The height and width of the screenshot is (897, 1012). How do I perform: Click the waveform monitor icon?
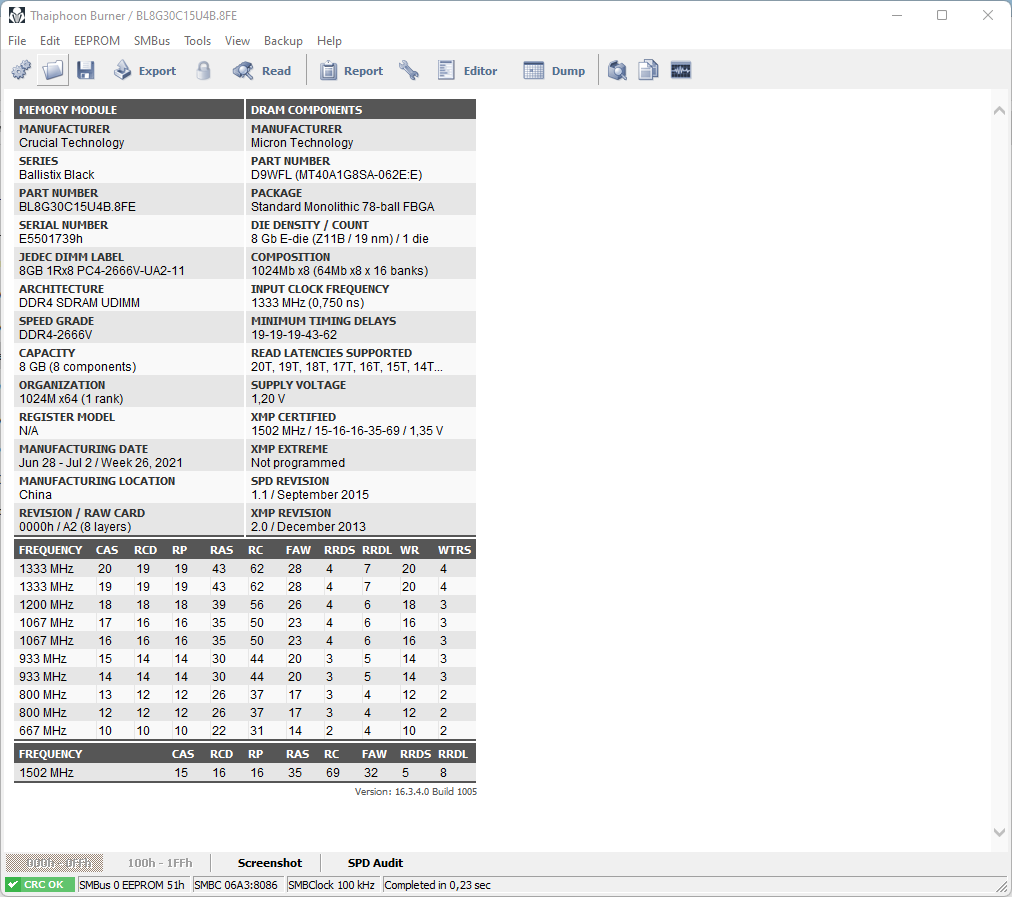681,70
